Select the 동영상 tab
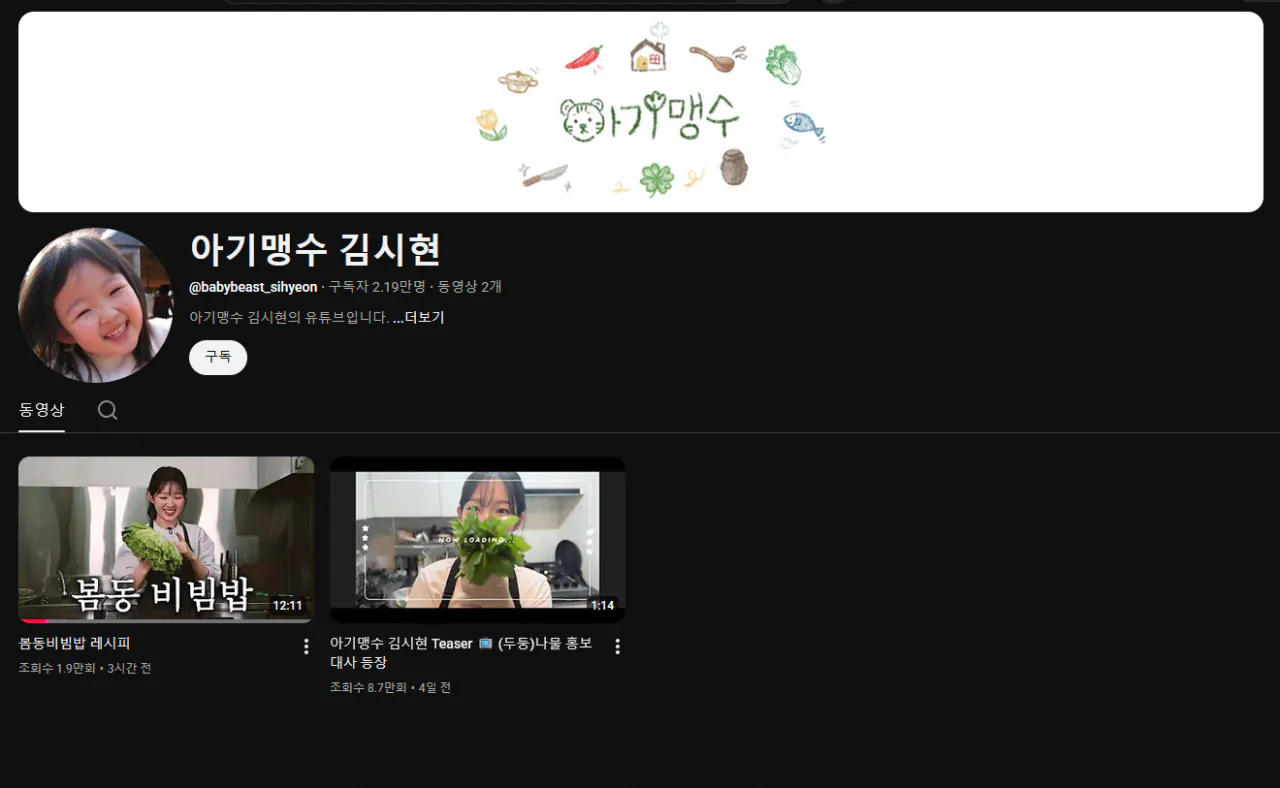 click(x=41, y=410)
